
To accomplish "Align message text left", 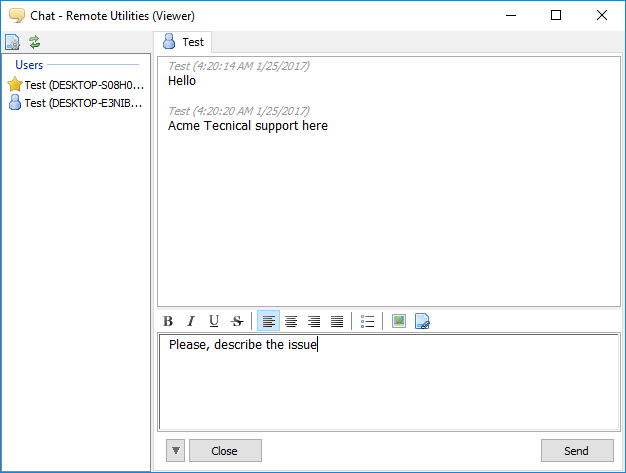I will (x=268, y=321).
